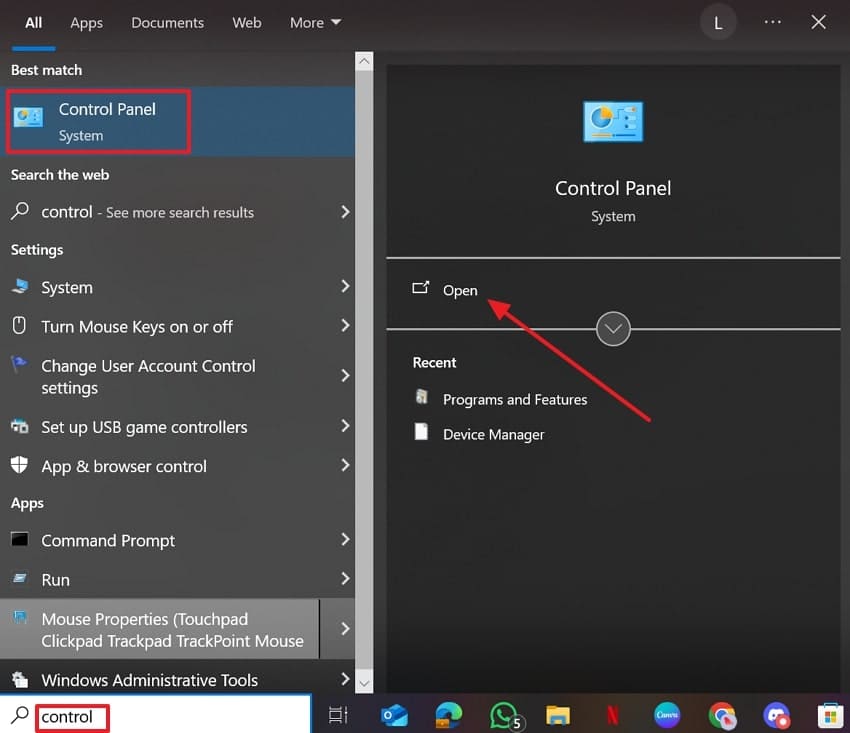The height and width of the screenshot is (733, 850).
Task: Close the search panel with X
Action: coord(818,22)
